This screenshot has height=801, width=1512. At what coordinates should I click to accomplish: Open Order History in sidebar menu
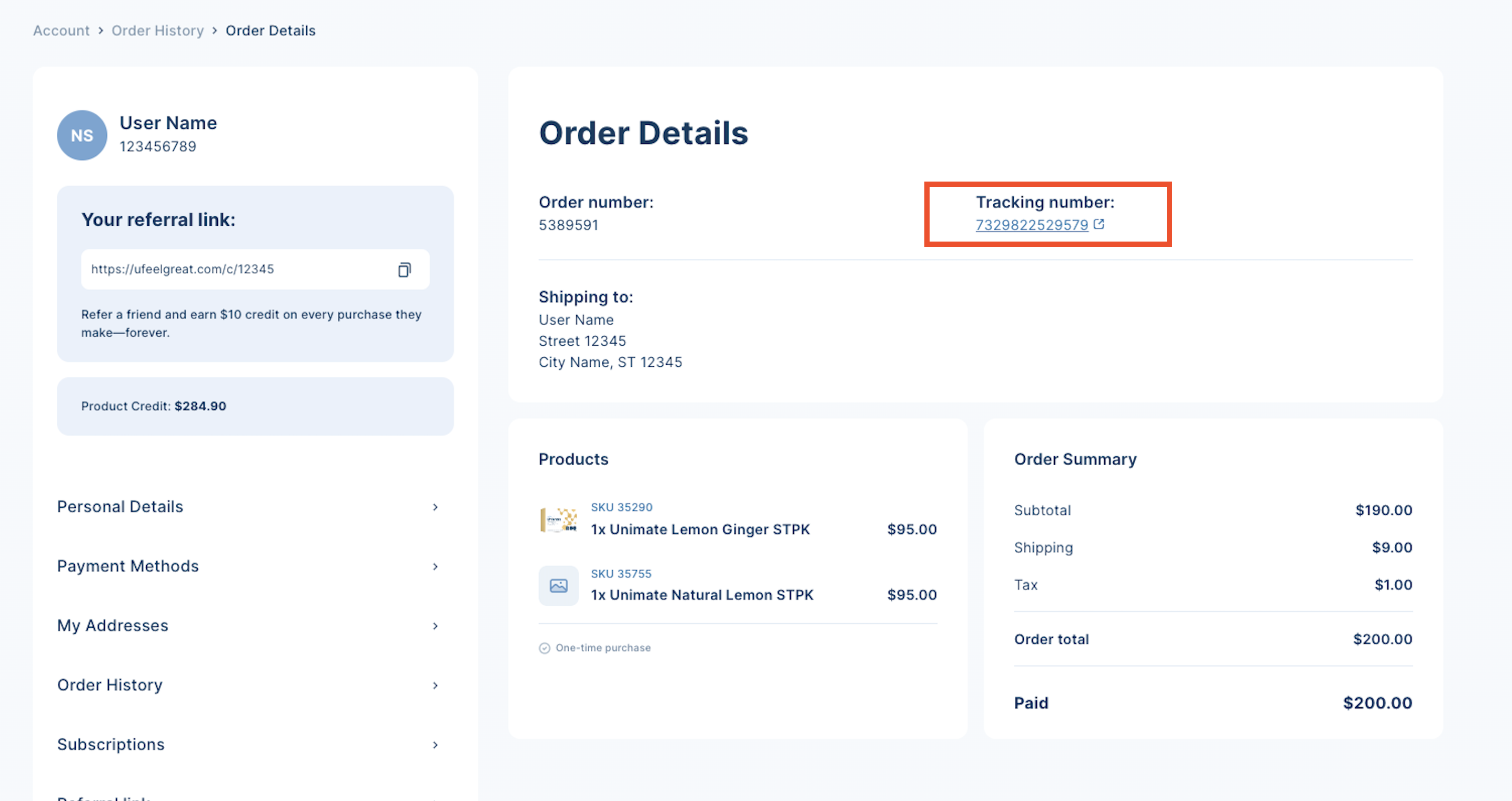110,685
